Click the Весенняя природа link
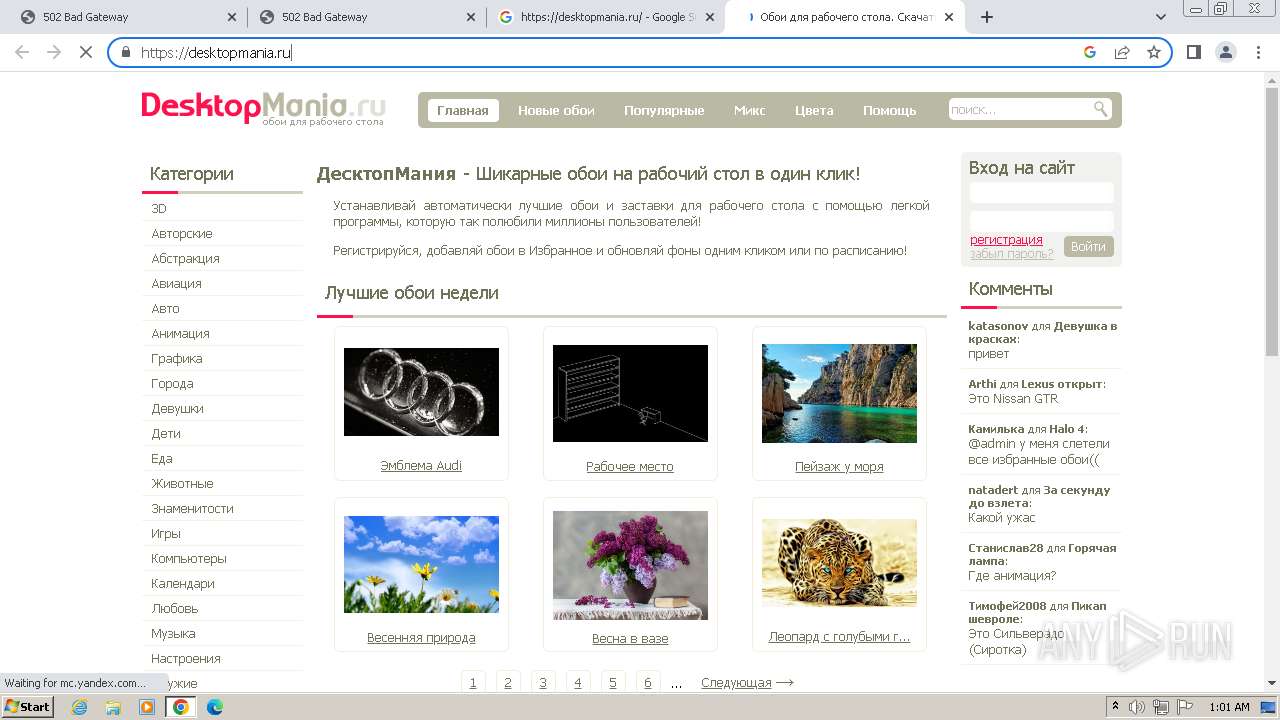The width and height of the screenshot is (1280, 720). click(x=421, y=638)
